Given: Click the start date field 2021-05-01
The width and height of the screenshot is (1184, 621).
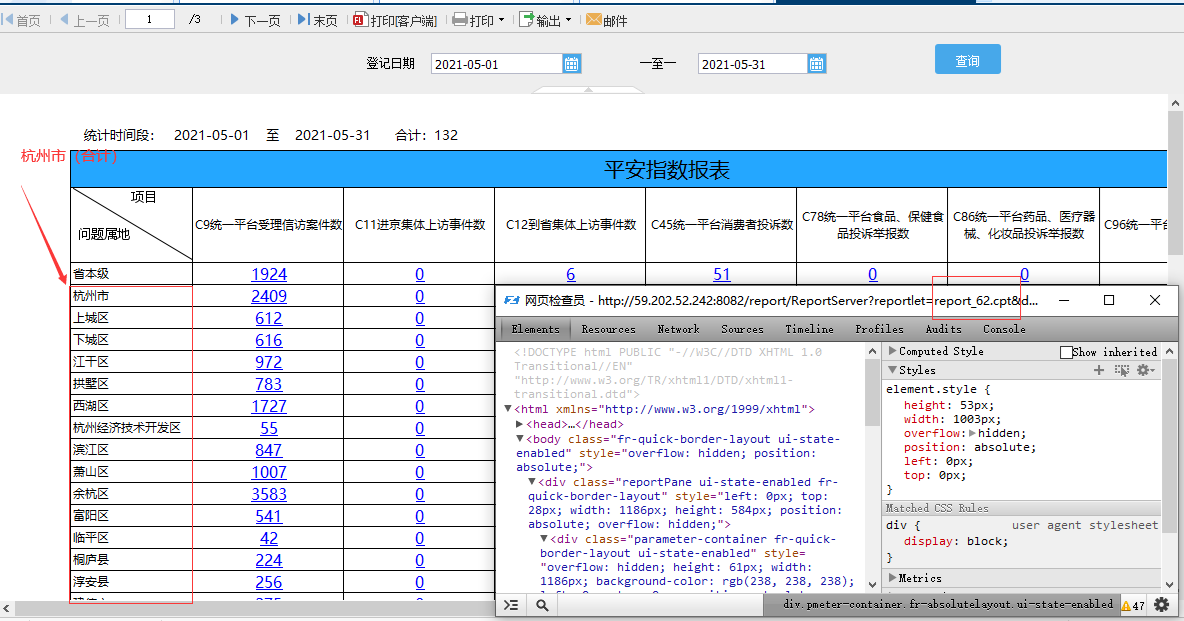Looking at the screenshot, I should click(x=497, y=64).
